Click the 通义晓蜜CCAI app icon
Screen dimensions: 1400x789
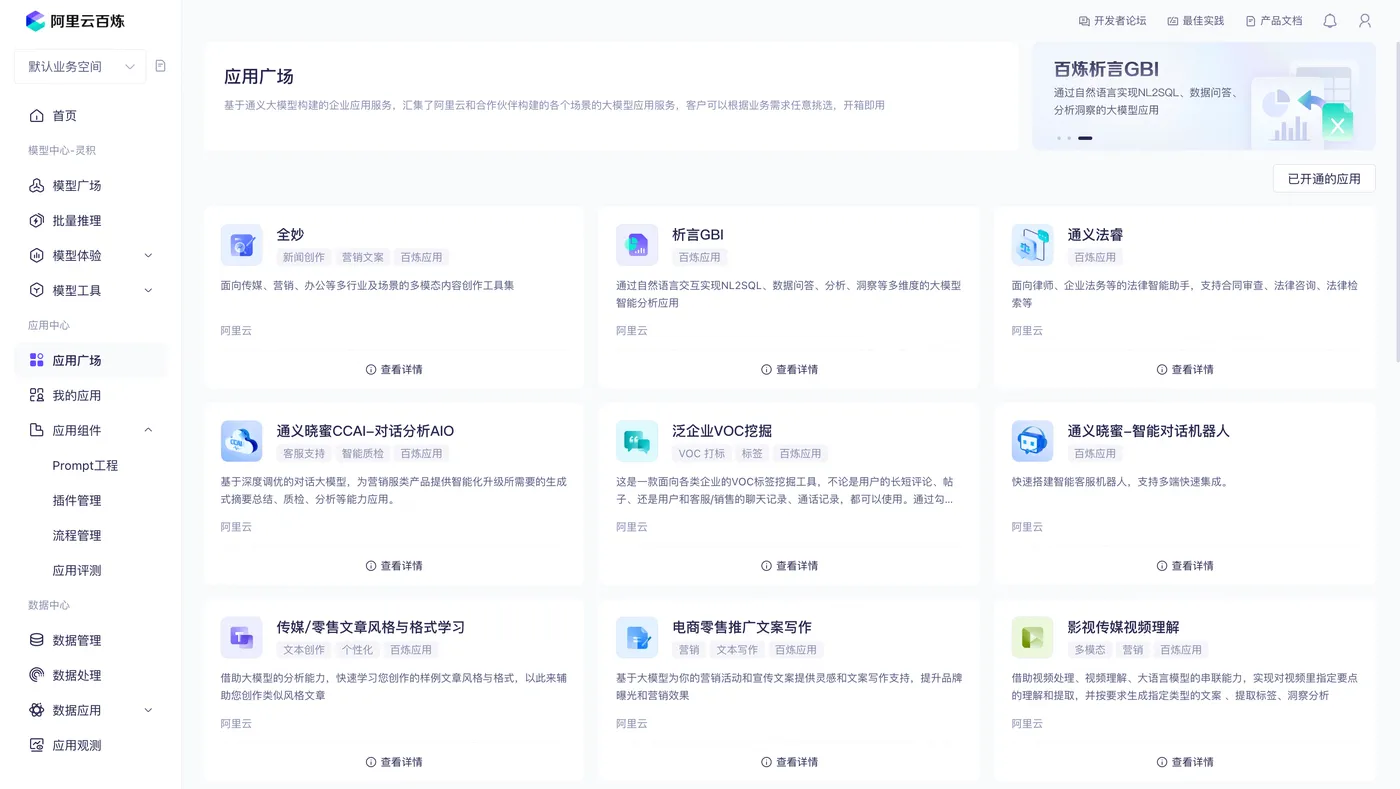242,441
